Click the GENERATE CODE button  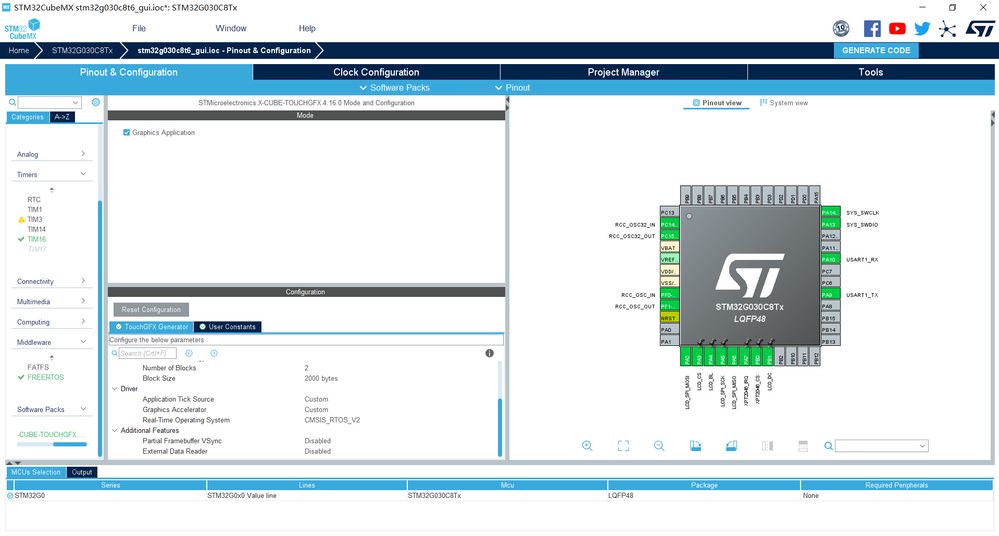click(876, 50)
